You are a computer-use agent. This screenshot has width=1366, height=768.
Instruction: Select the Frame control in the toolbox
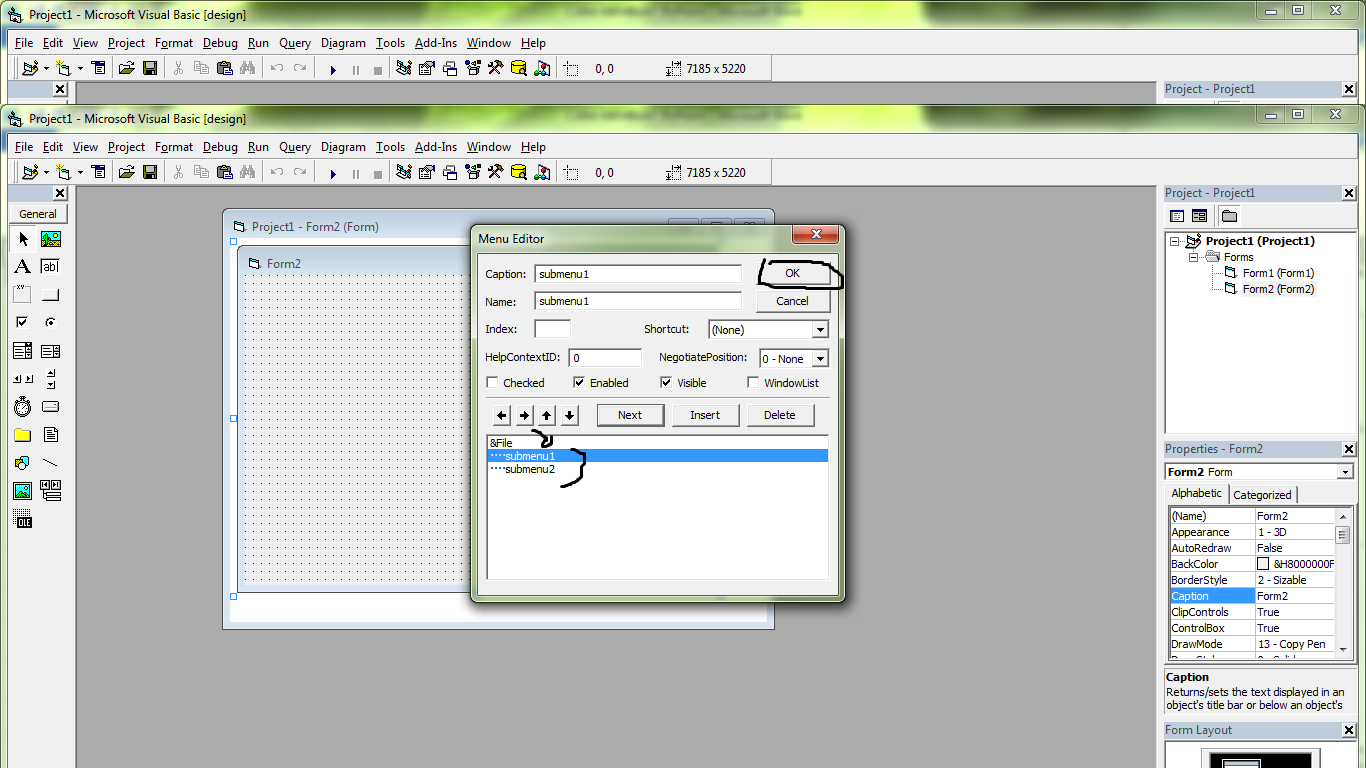tap(23, 295)
